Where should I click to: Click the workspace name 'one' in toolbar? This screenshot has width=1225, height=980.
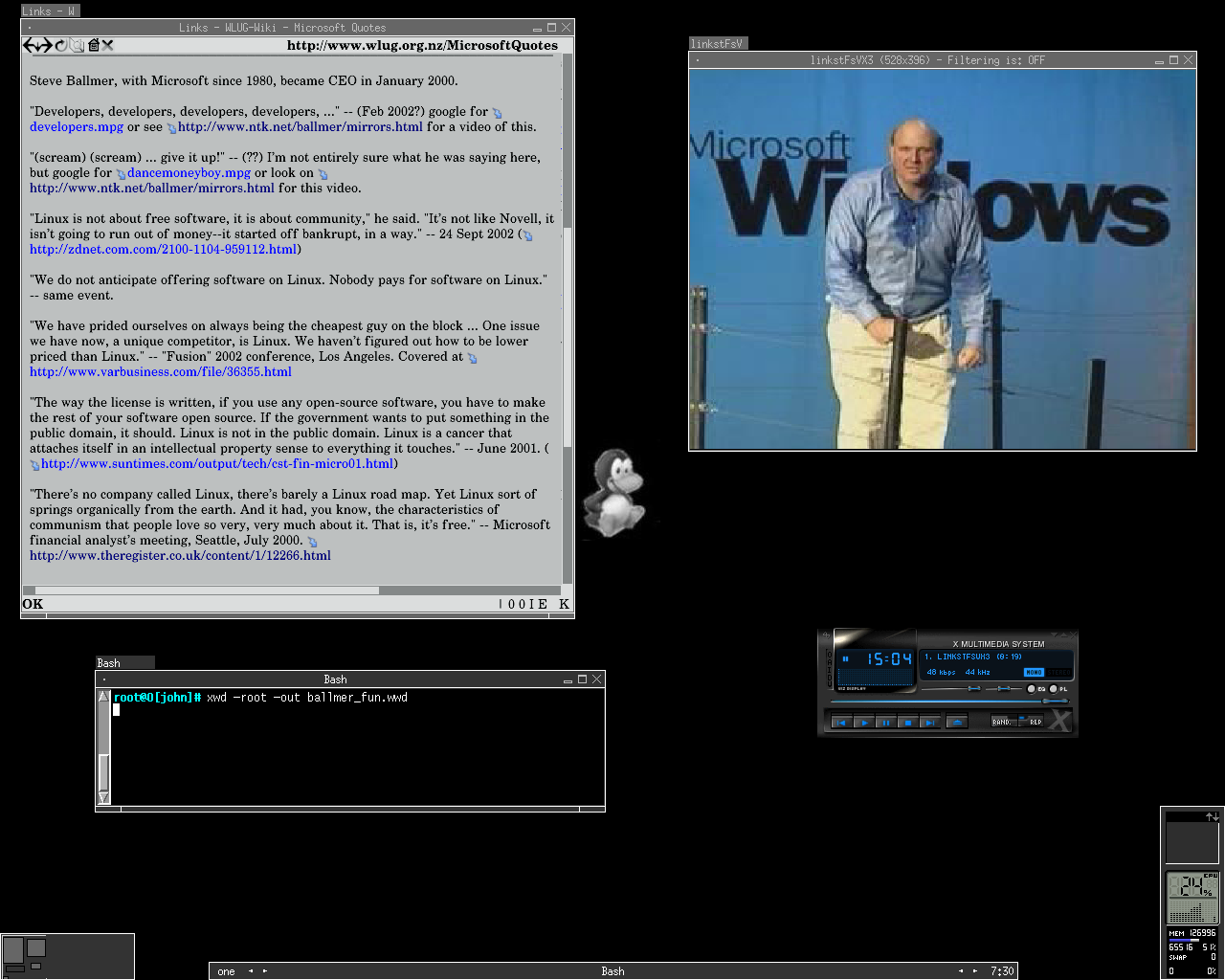(x=226, y=971)
